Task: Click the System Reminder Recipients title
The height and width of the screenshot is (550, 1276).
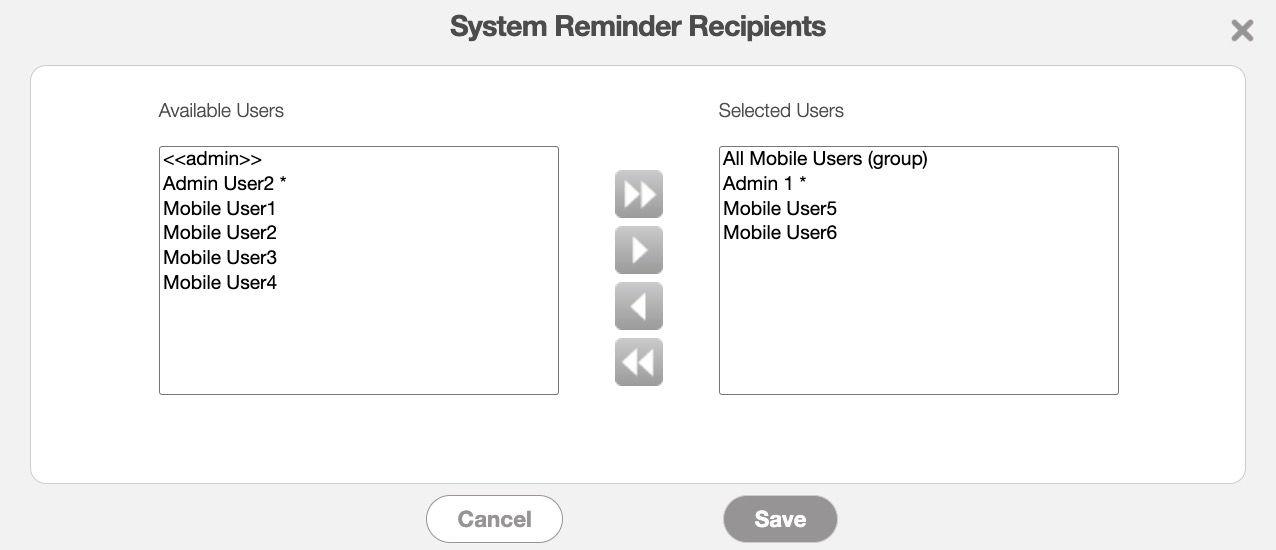Action: [x=638, y=27]
